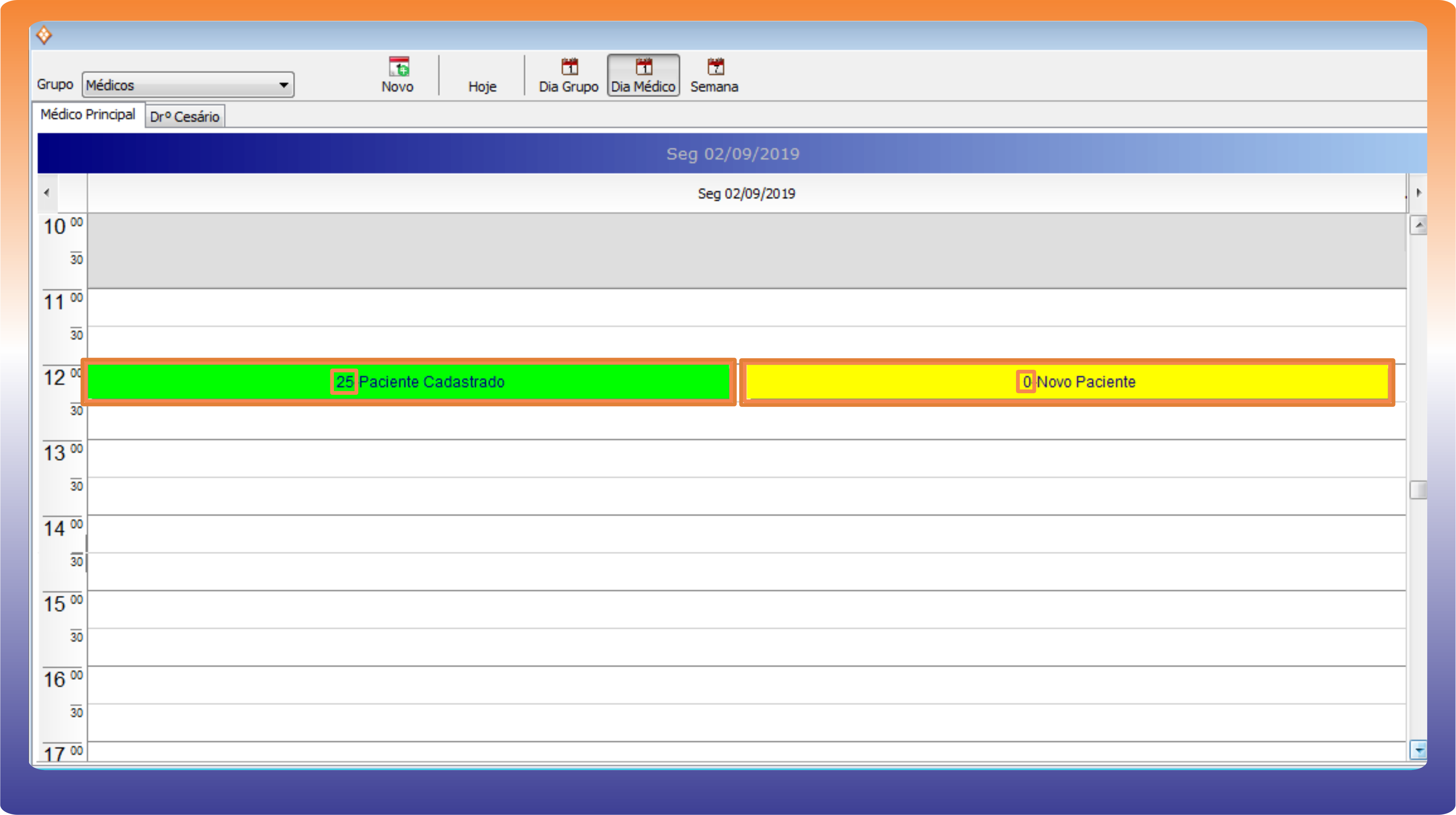Viewport: 1456px width, 815px height.
Task: Click the 13:30 empty slot
Action: pyautogui.click(x=746, y=496)
